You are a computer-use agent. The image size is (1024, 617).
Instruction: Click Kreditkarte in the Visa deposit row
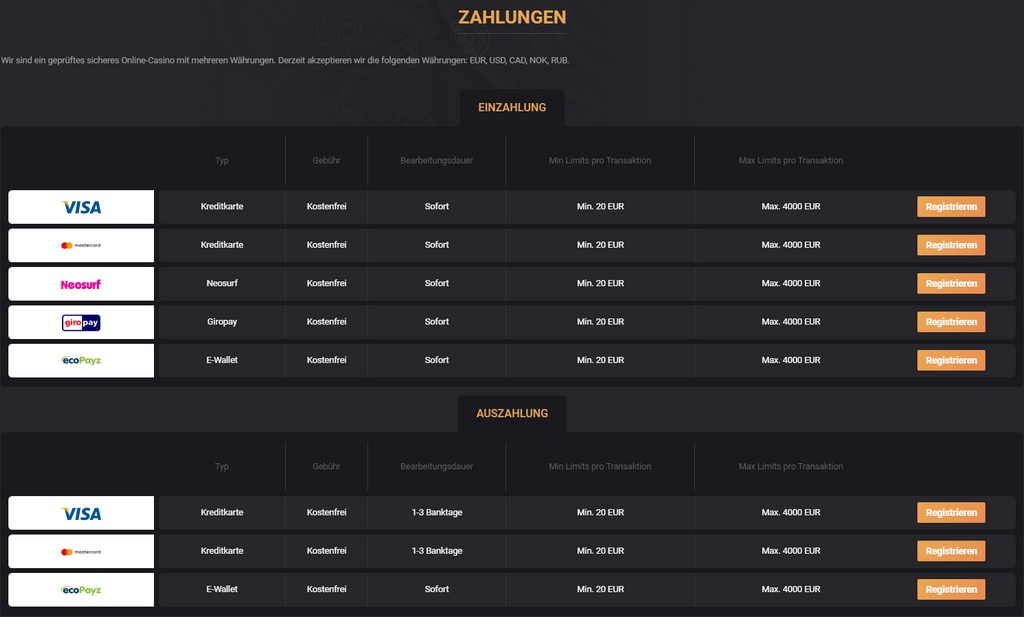tap(222, 206)
